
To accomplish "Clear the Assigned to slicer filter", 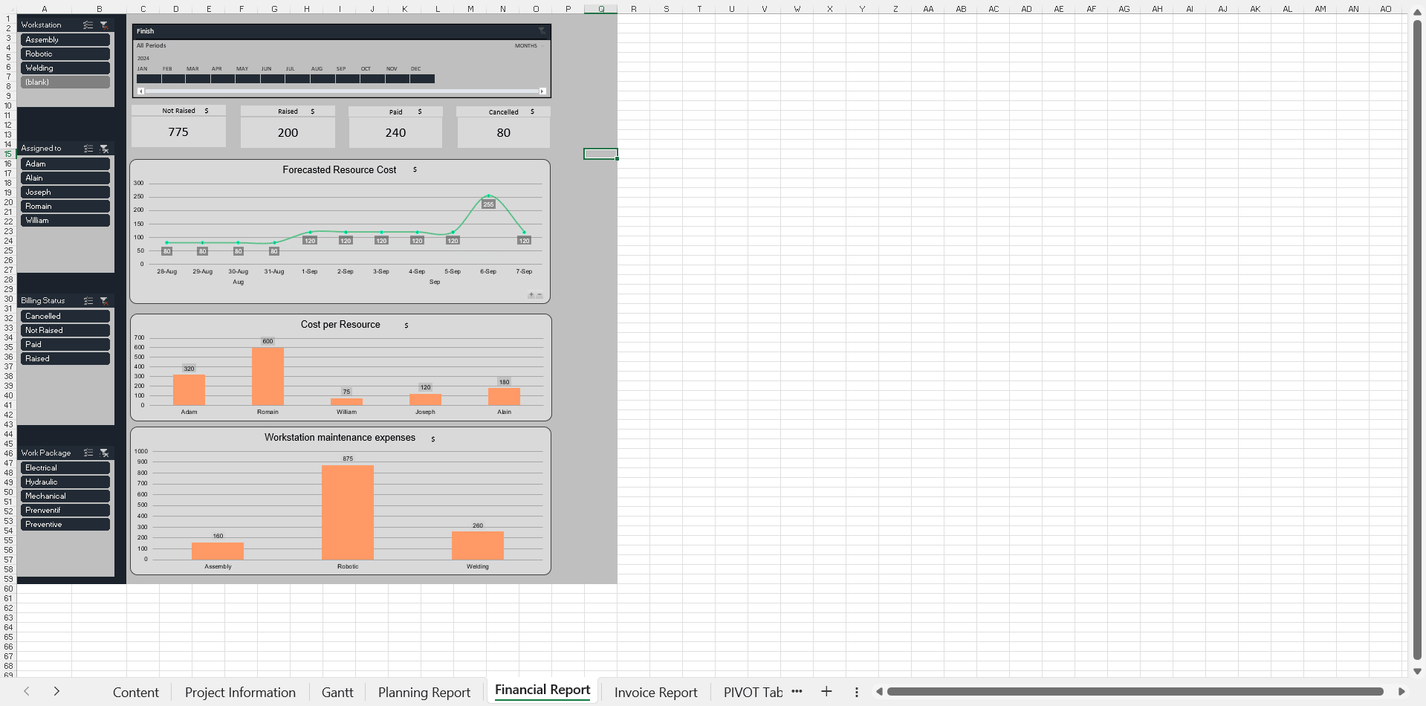I will (104, 148).
